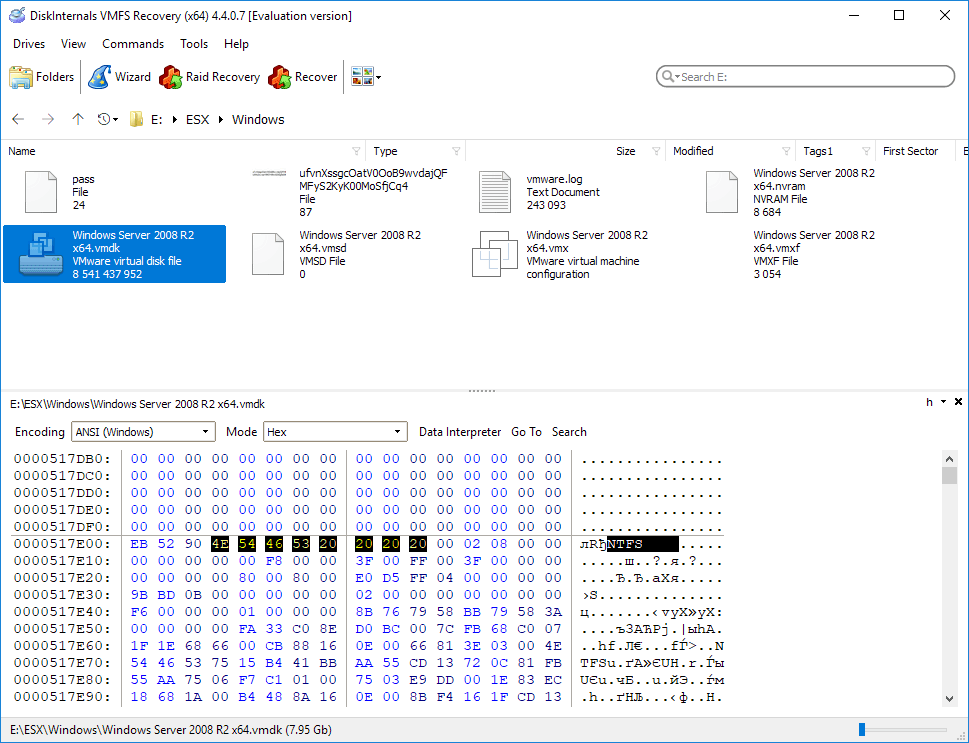Viewport: 969px width, 743px height.
Task: Open the Mode combo box
Action: click(x=336, y=431)
